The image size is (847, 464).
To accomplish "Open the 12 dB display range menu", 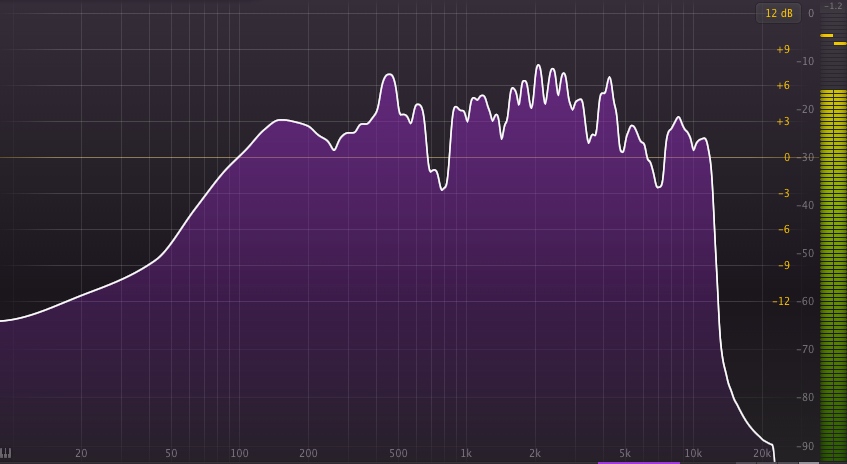I will pos(778,14).
